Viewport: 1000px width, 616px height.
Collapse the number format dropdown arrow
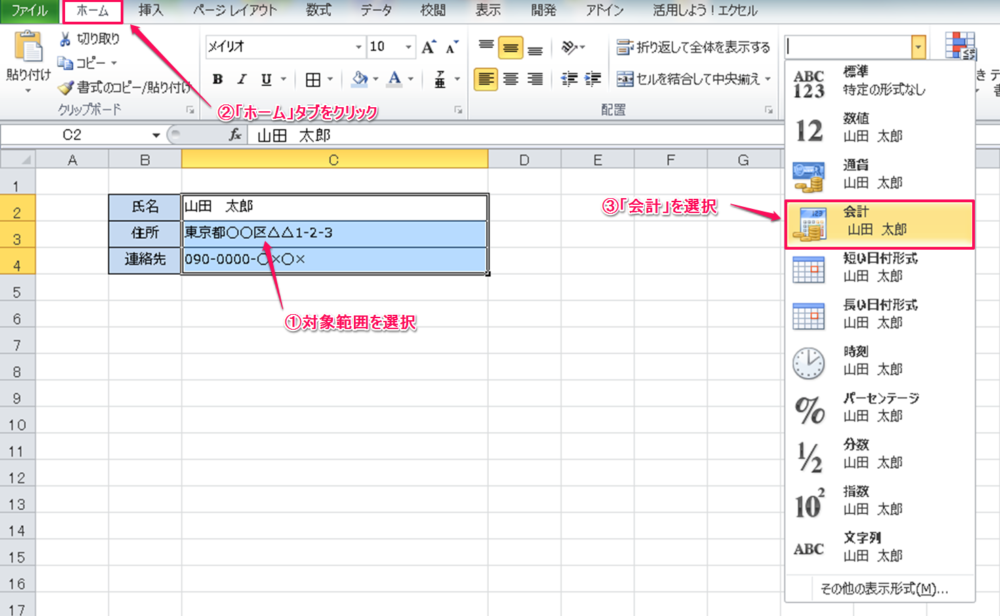click(x=917, y=47)
